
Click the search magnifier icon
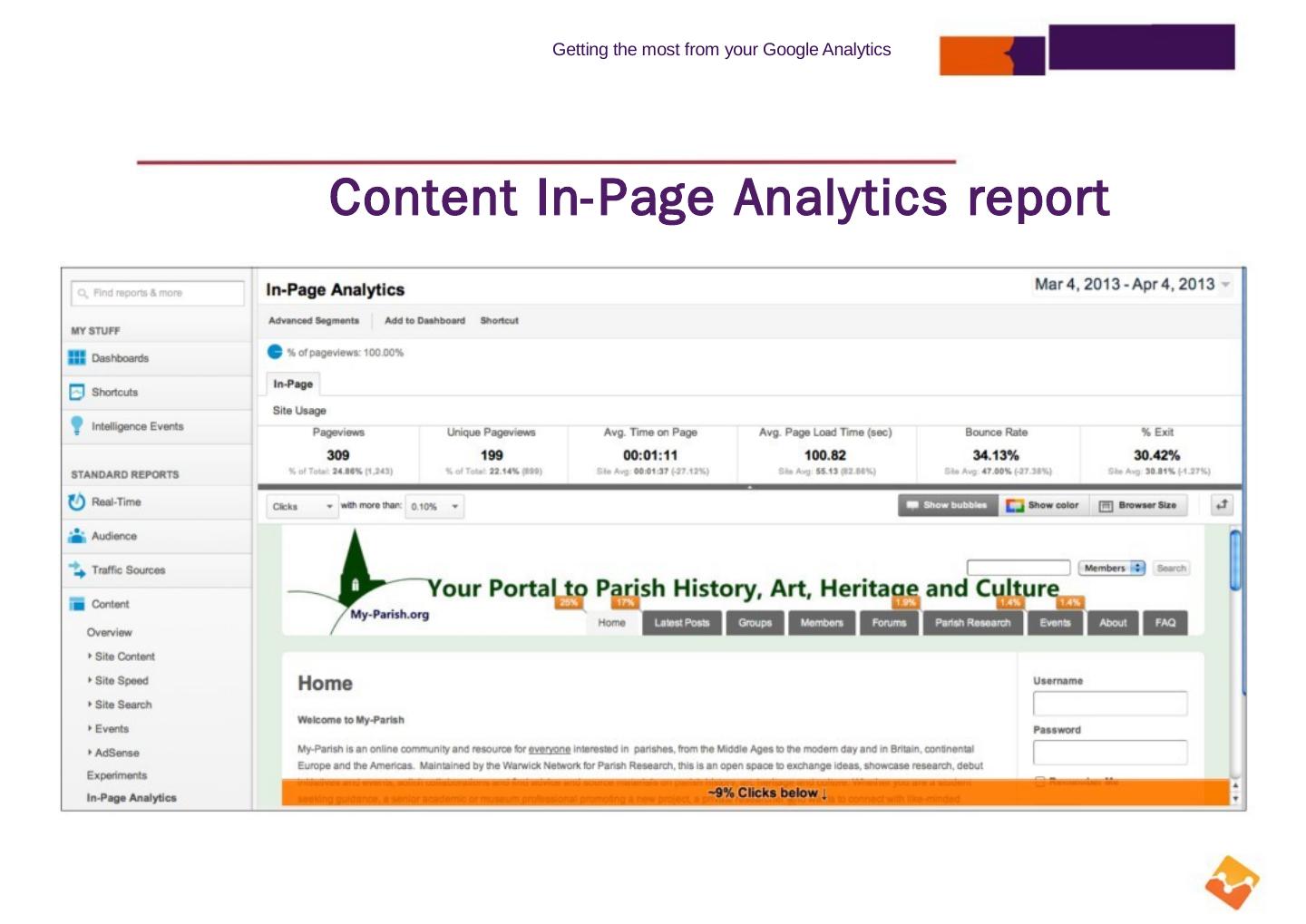tap(83, 293)
